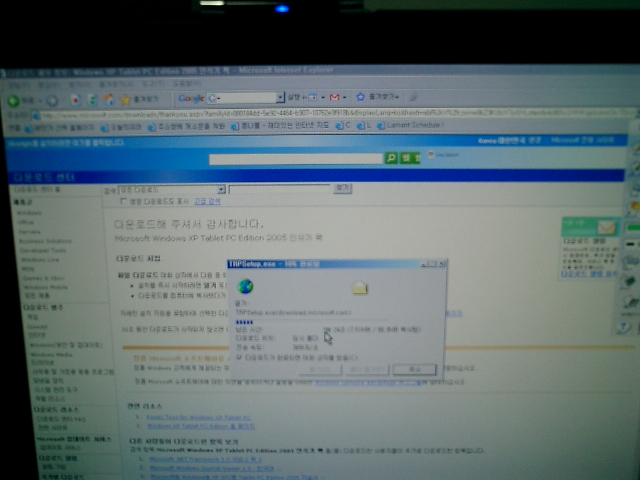
Task: Open the Gmail icon dropdown arrow
Action: pyautogui.click(x=345, y=97)
